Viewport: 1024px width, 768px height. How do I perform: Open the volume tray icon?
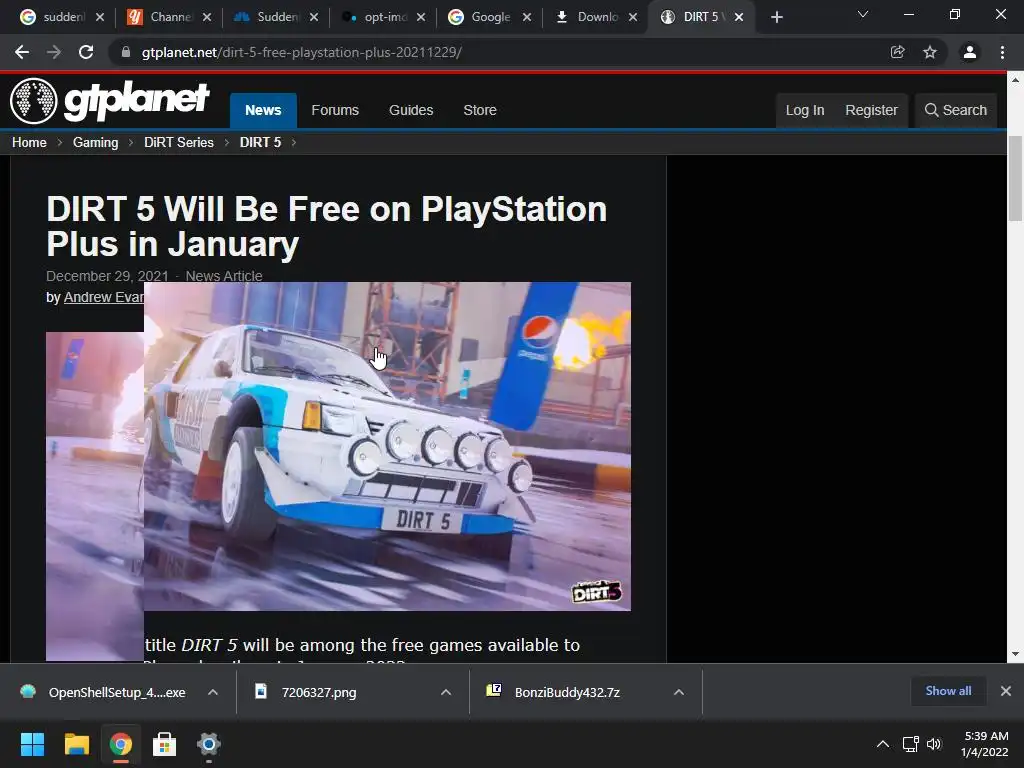pos(935,744)
